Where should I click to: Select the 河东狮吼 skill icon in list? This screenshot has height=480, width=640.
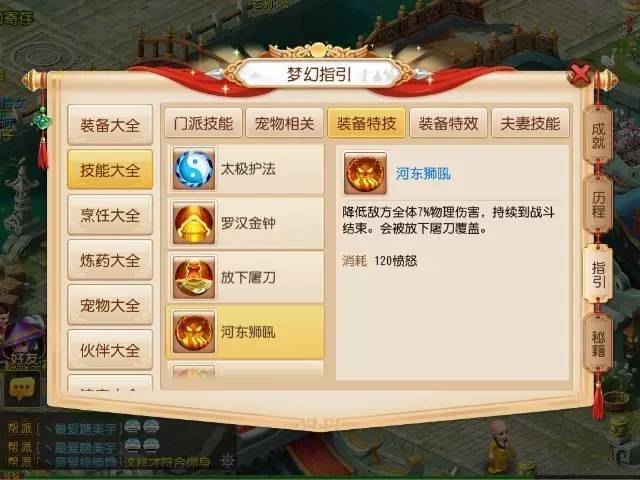pyautogui.click(x=194, y=331)
